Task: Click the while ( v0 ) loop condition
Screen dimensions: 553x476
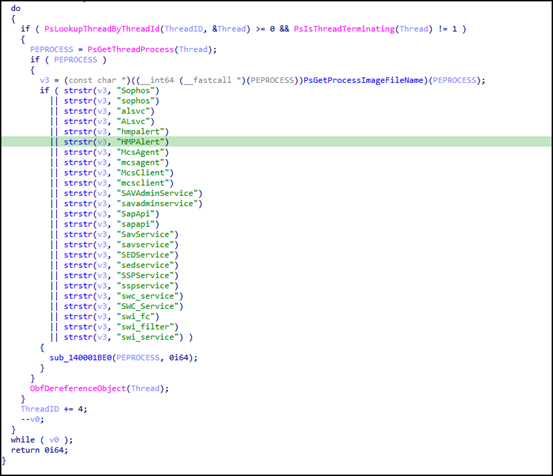Action: 42,440
